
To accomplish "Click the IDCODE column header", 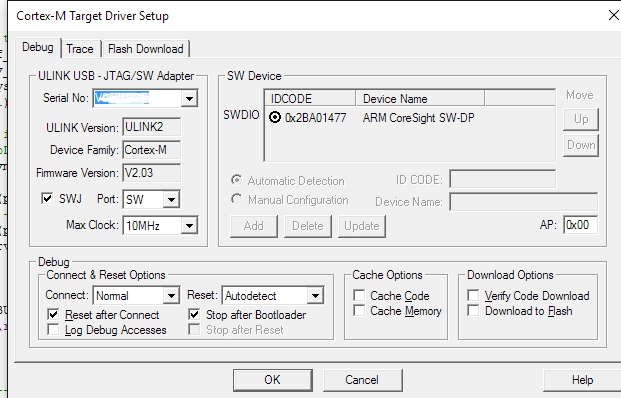I will (x=310, y=99).
